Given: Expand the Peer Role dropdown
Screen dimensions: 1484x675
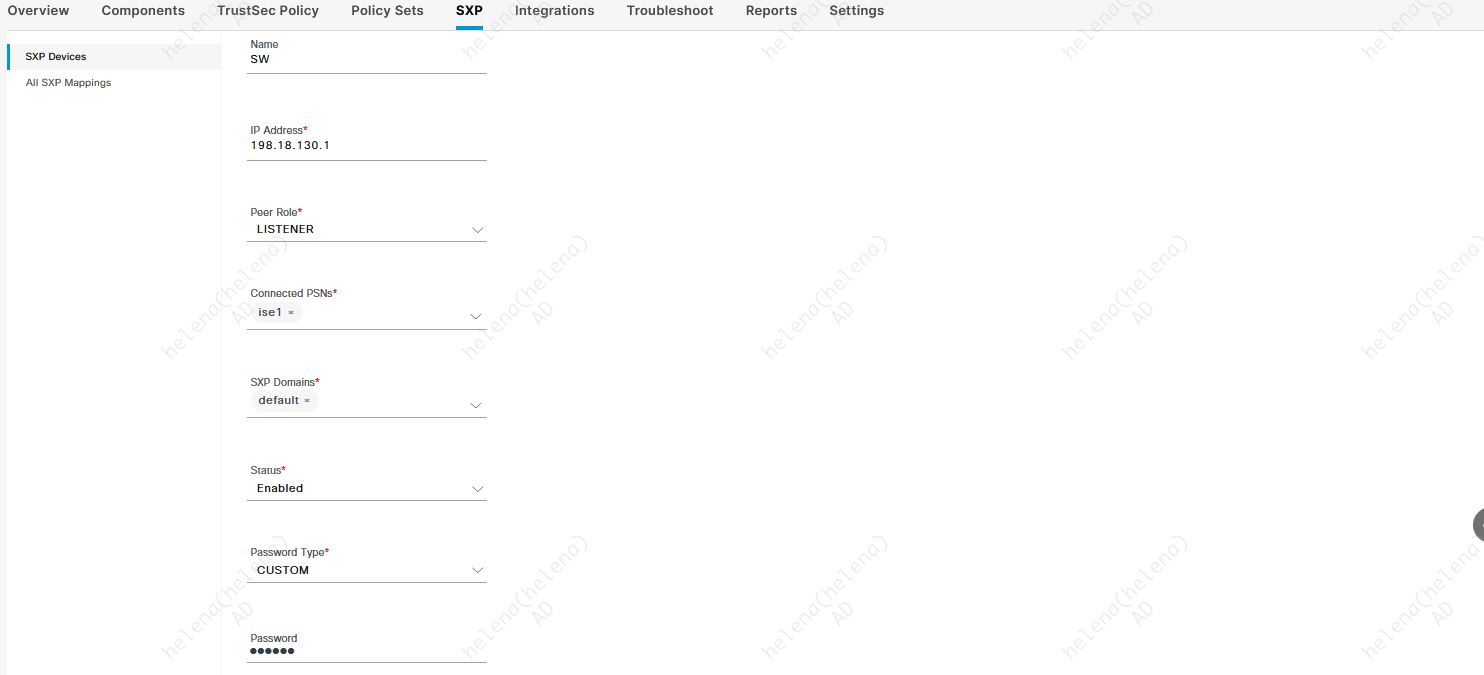Looking at the screenshot, I should [477, 230].
